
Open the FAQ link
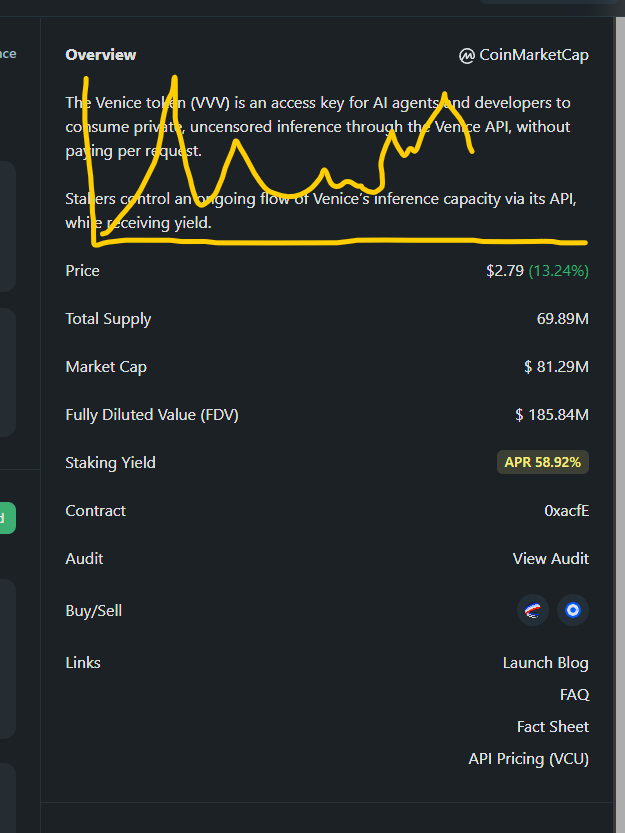click(x=575, y=695)
